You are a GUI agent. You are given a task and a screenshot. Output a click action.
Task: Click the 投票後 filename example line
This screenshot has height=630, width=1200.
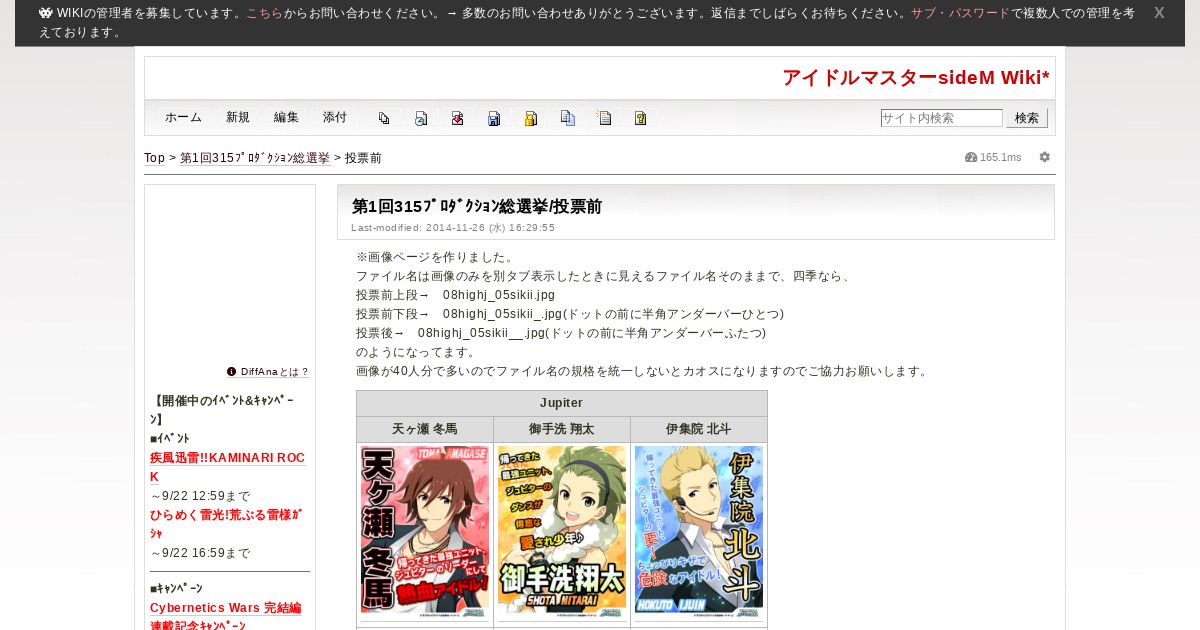561,333
